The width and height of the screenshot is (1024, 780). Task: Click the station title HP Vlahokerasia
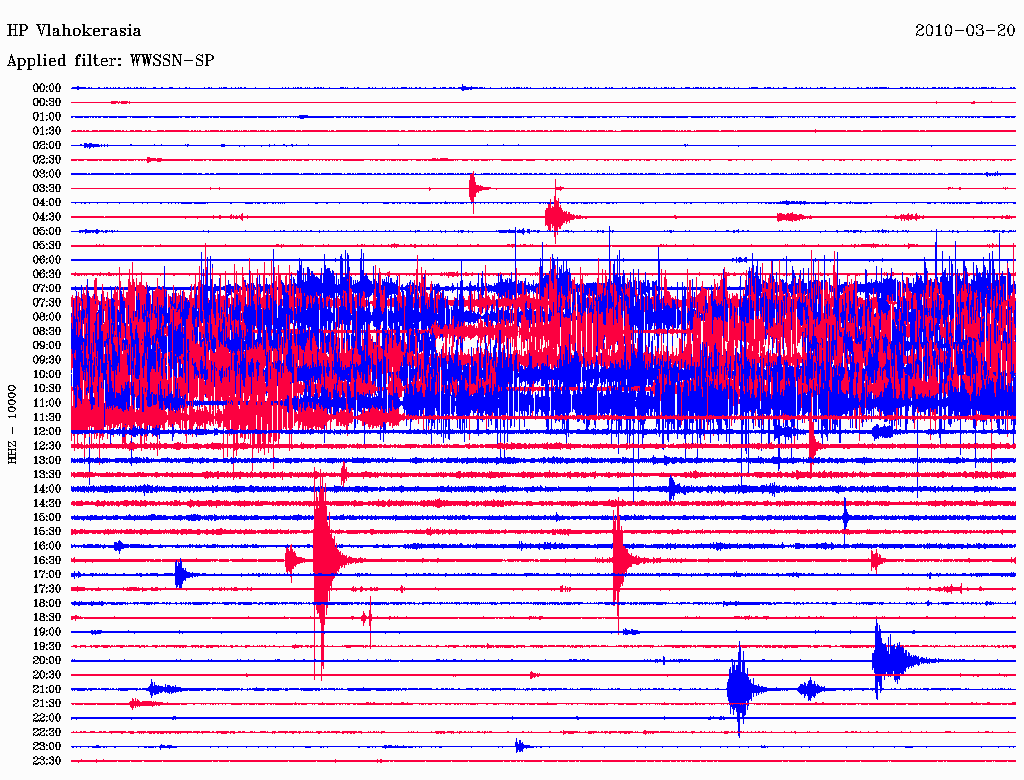(x=74, y=31)
